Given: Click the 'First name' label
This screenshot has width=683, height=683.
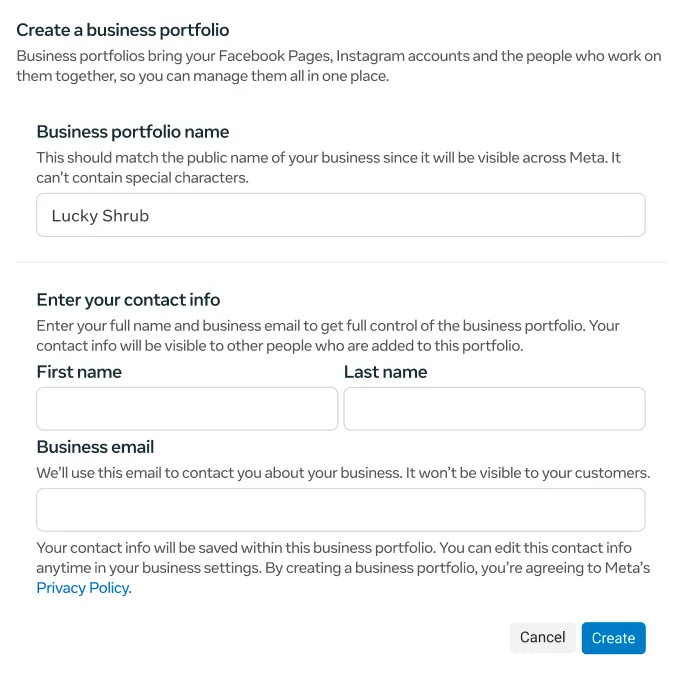Looking at the screenshot, I should [79, 372].
